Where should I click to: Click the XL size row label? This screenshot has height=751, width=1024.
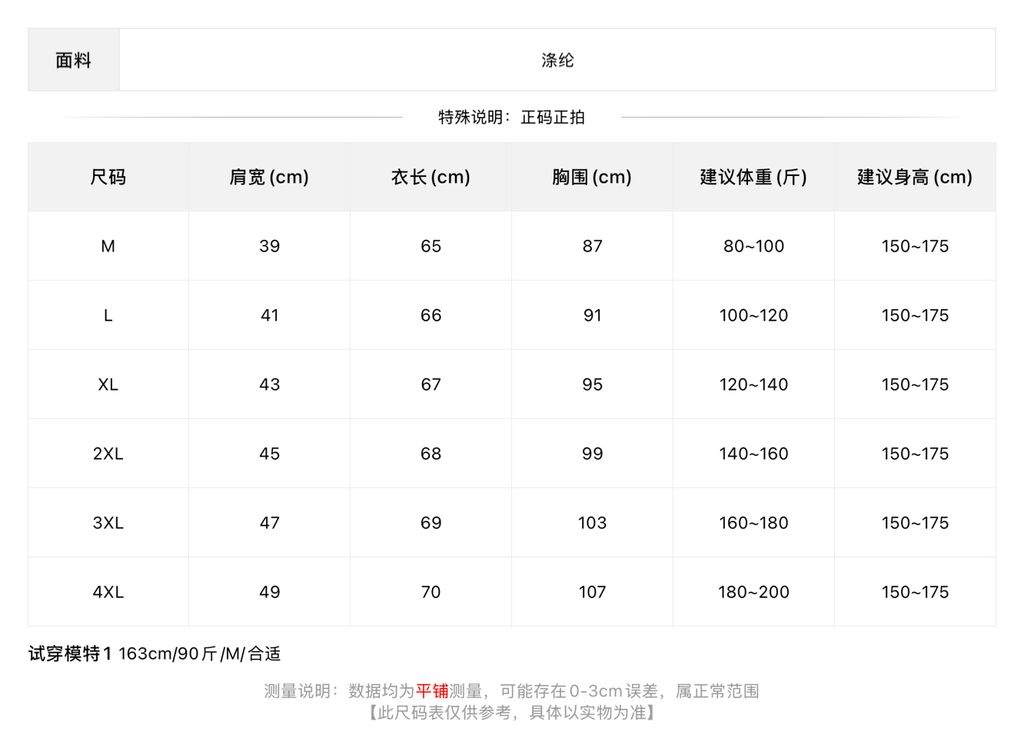[108, 385]
